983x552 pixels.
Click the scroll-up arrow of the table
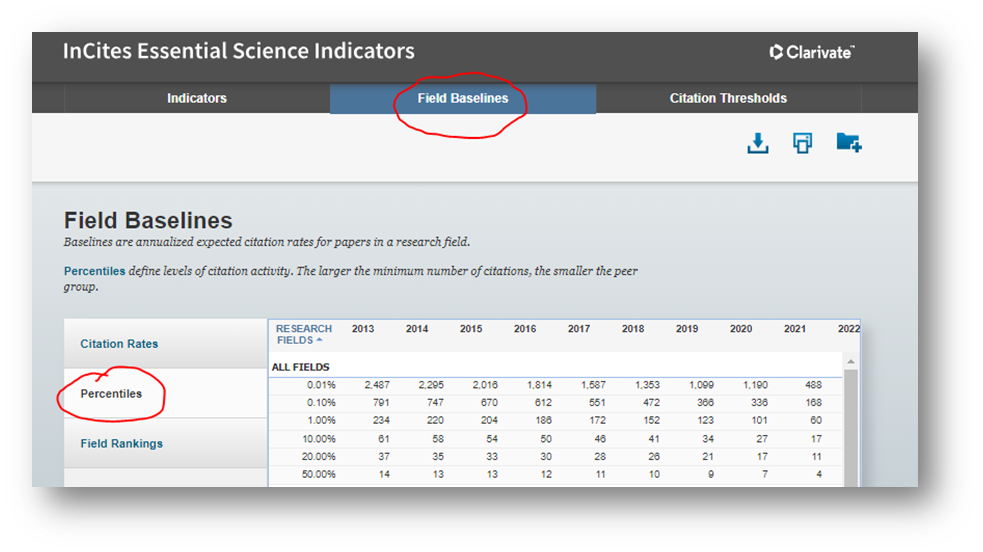coord(851,362)
